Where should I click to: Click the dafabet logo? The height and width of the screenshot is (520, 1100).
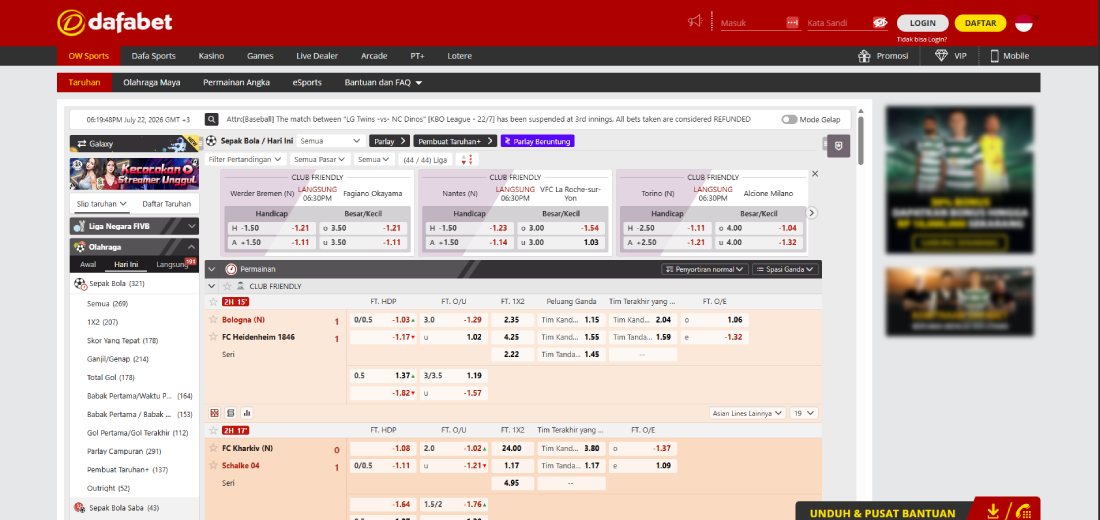point(114,22)
